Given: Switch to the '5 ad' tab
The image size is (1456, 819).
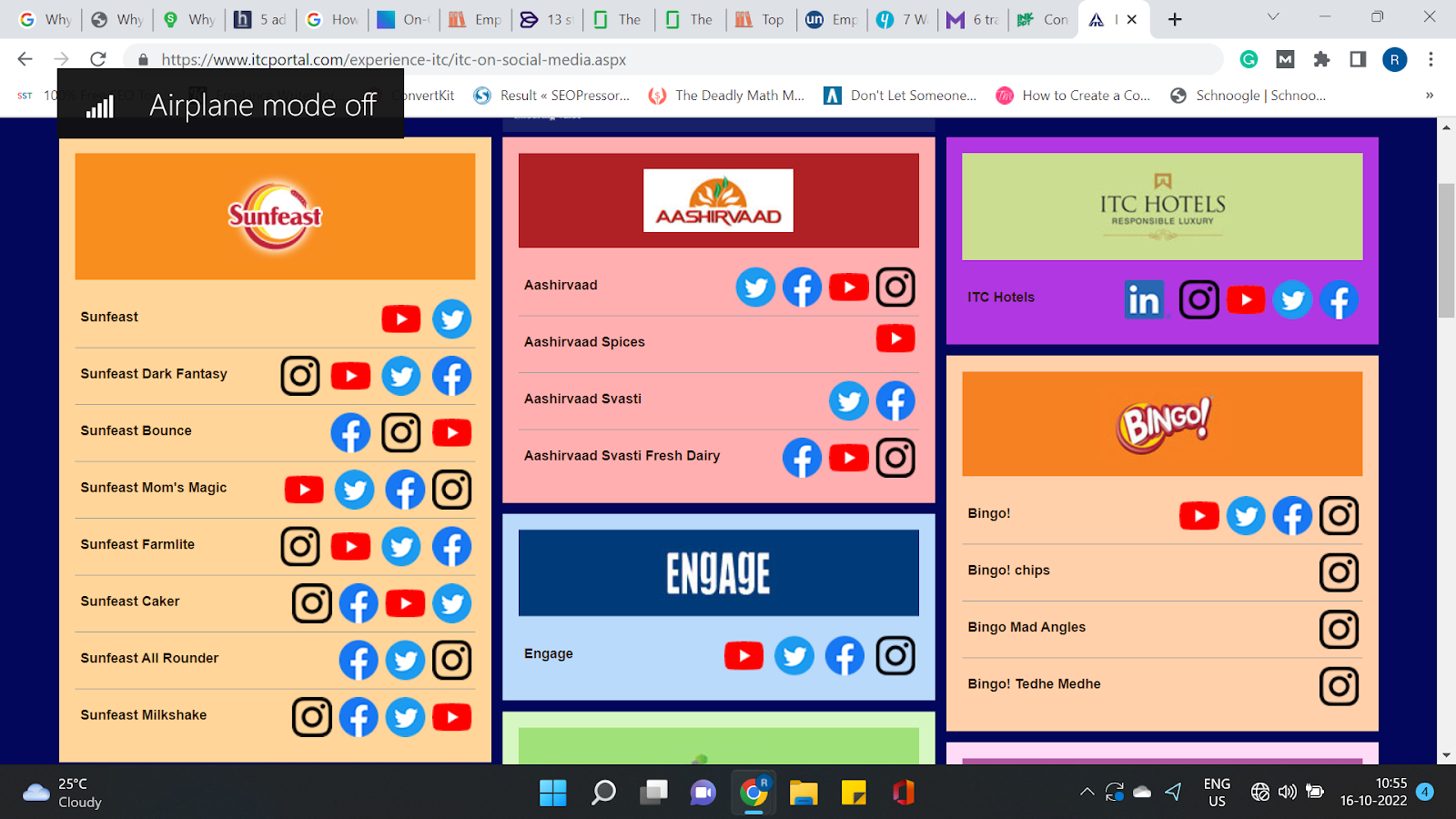Looking at the screenshot, I should point(260,19).
